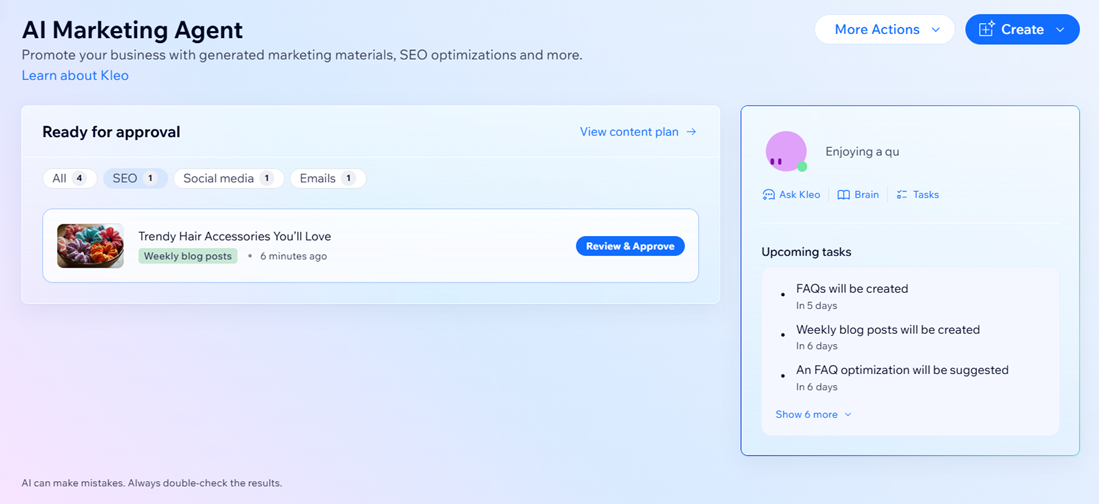Screen dimensions: 1099x504
Task: Click the FAQs will be created task
Action: [x=852, y=288]
